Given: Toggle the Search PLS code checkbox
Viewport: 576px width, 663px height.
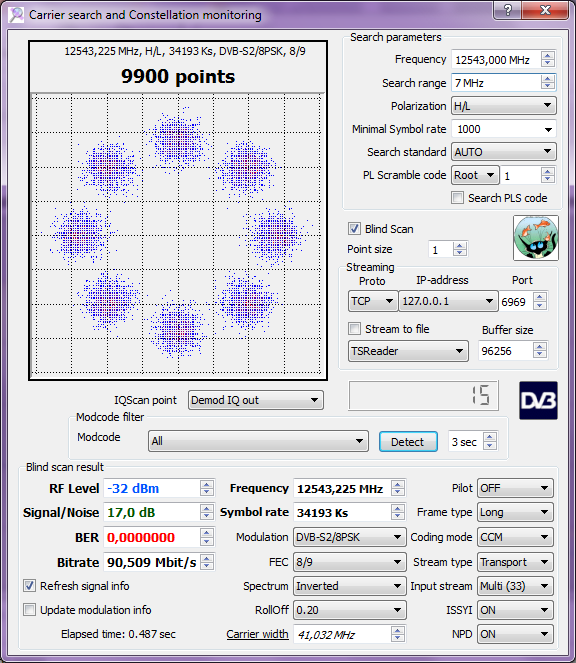Looking at the screenshot, I should point(457,198).
